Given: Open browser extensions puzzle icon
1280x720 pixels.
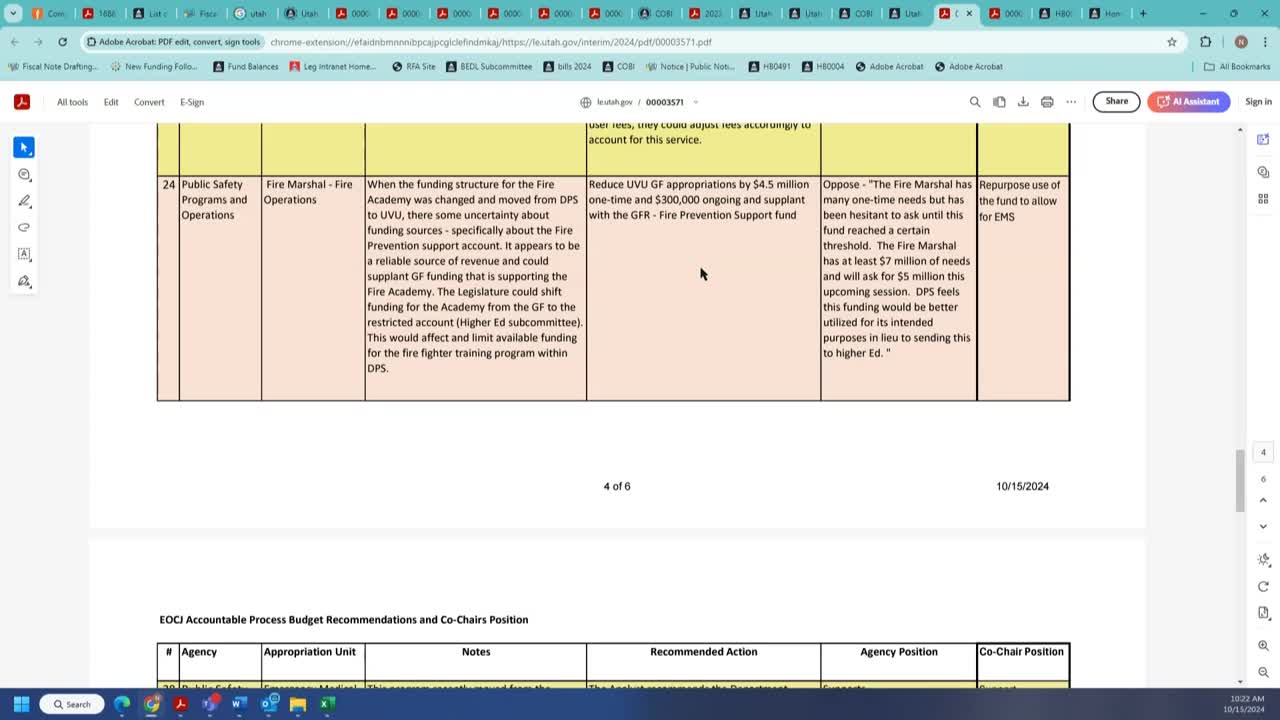Looking at the screenshot, I should point(1205,42).
